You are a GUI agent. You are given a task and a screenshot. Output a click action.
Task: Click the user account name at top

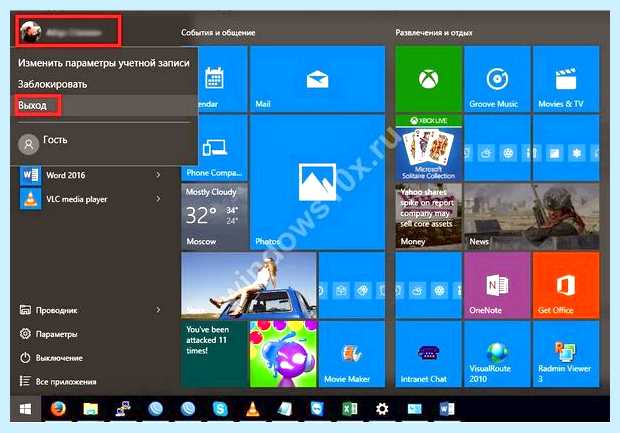pyautogui.click(x=74, y=33)
